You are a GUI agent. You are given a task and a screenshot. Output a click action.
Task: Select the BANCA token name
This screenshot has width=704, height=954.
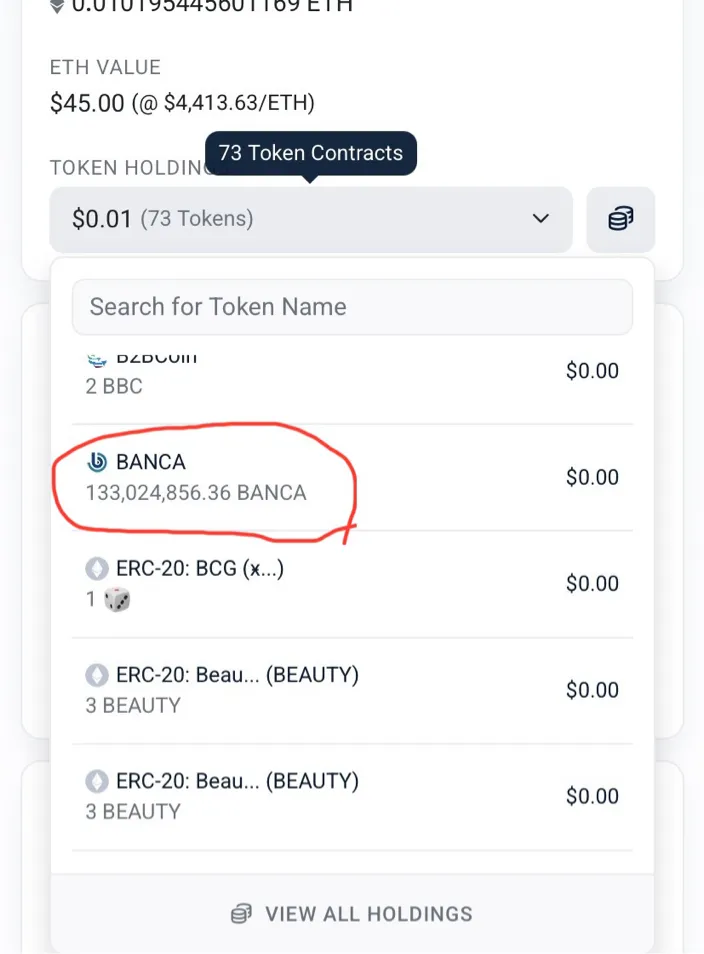151,462
